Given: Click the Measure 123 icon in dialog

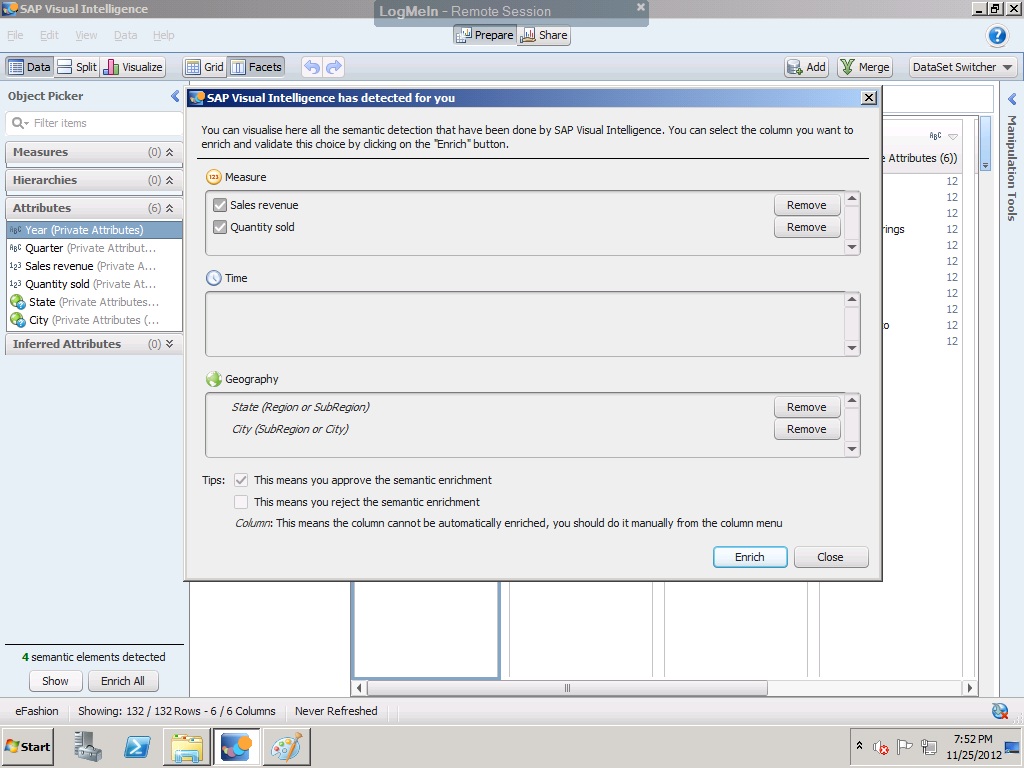Looking at the screenshot, I should click(214, 177).
